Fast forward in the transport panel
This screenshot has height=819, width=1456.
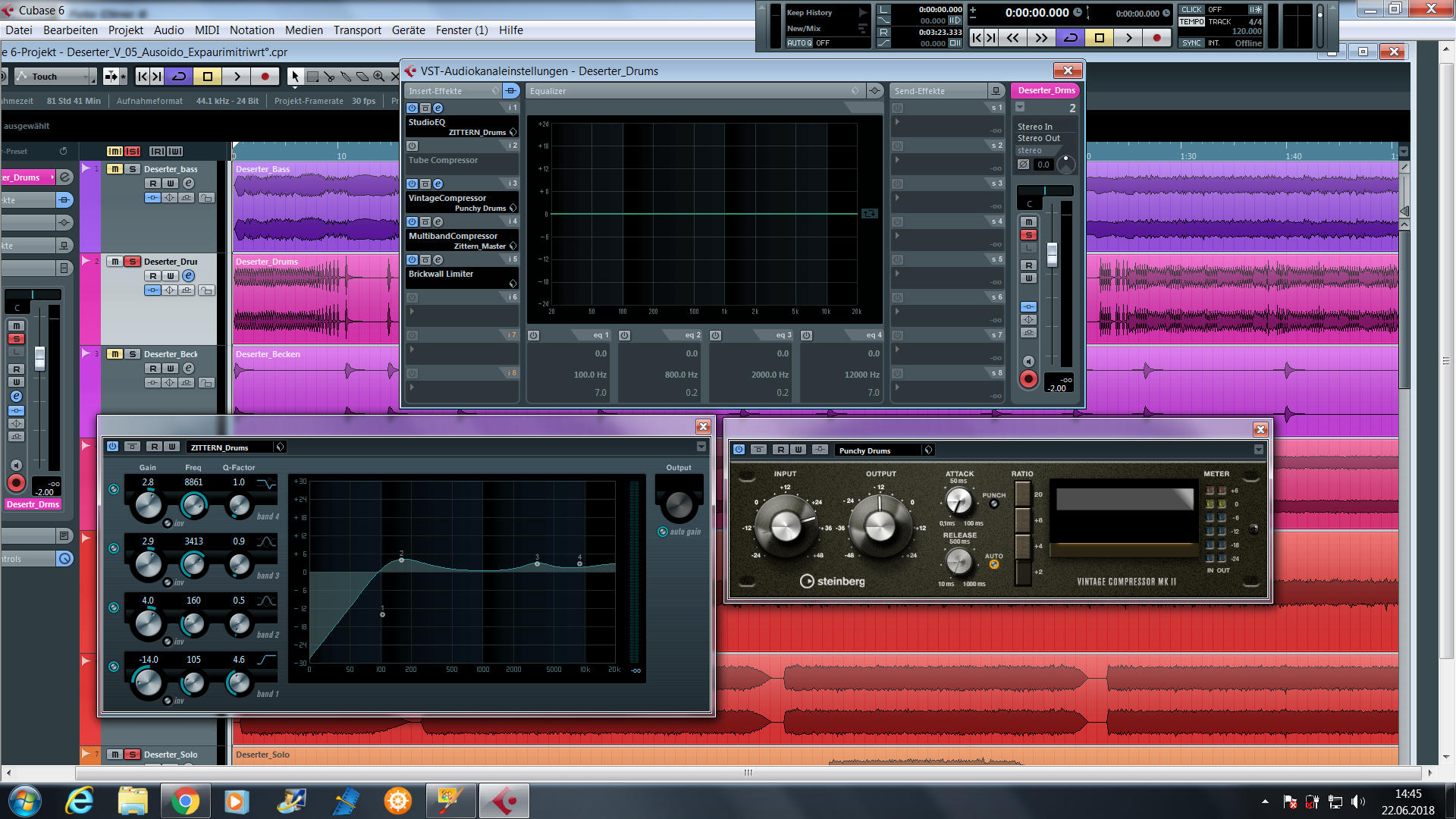pos(1041,37)
